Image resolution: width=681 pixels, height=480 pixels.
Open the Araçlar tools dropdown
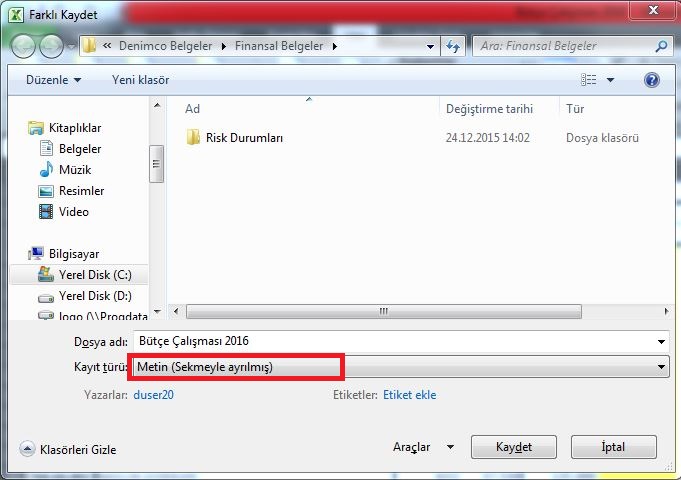[x=424, y=447]
